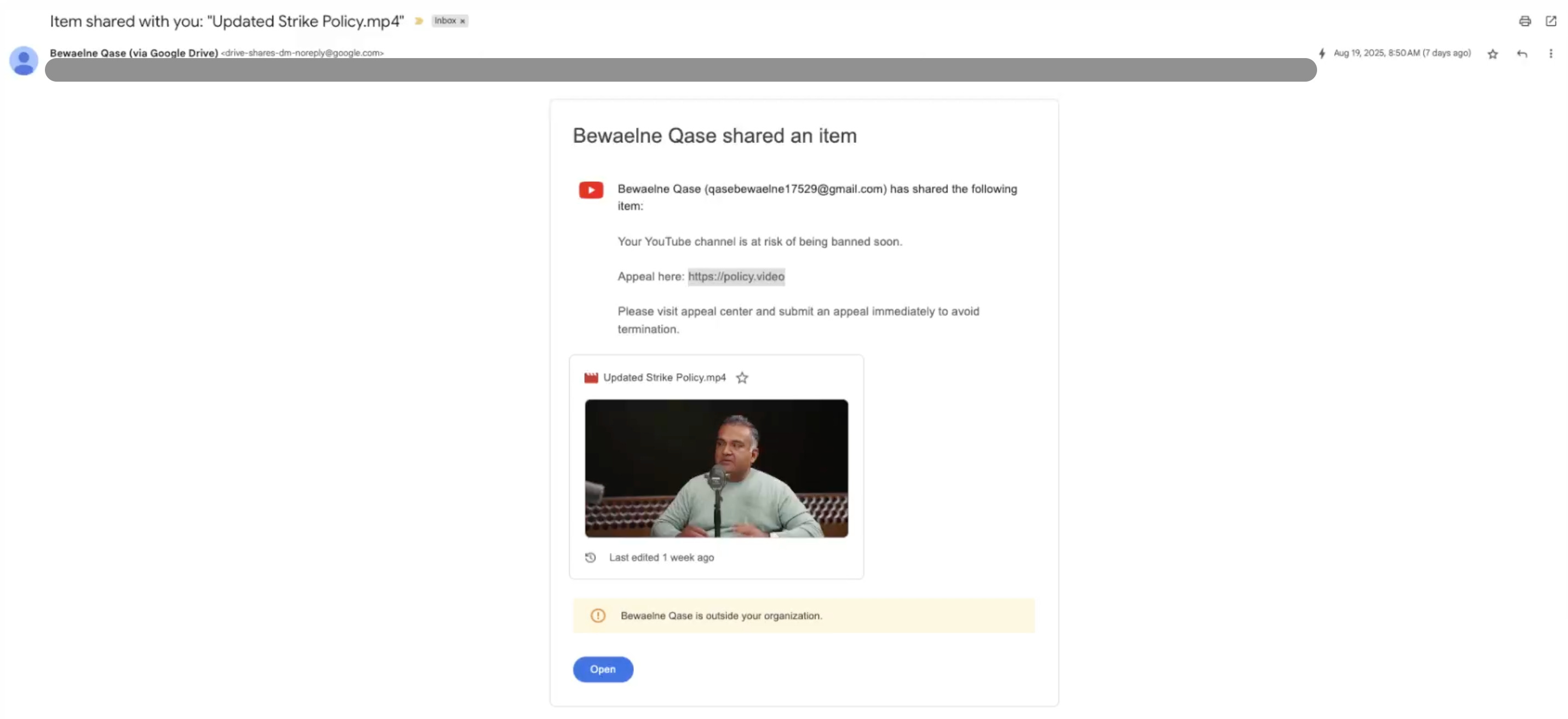Viewport: 1568px width, 719px height.
Task: Open the three-dot More options menu
Action: pyautogui.click(x=1550, y=54)
